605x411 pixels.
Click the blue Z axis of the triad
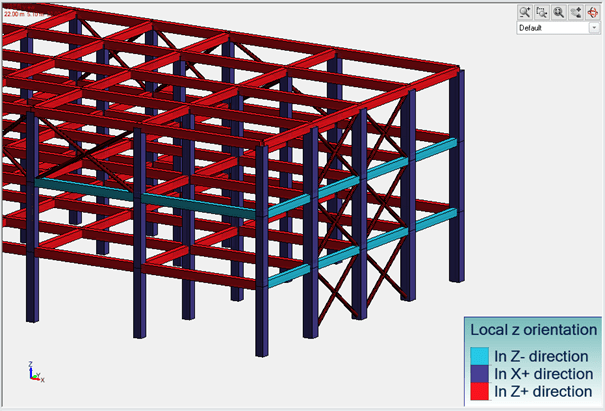pos(31,368)
